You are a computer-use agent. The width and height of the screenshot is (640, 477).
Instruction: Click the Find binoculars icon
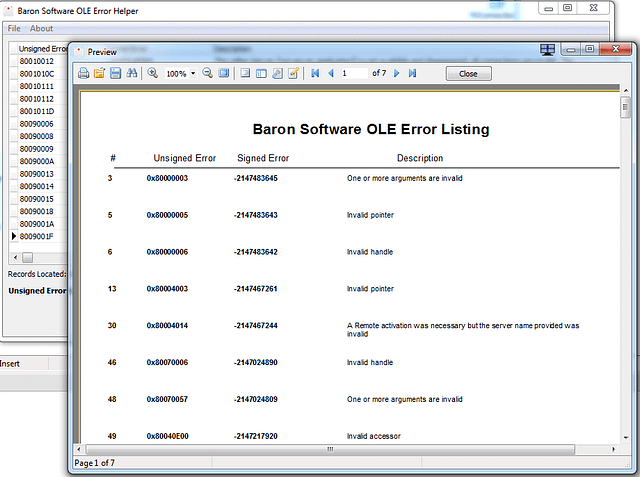click(x=131, y=73)
